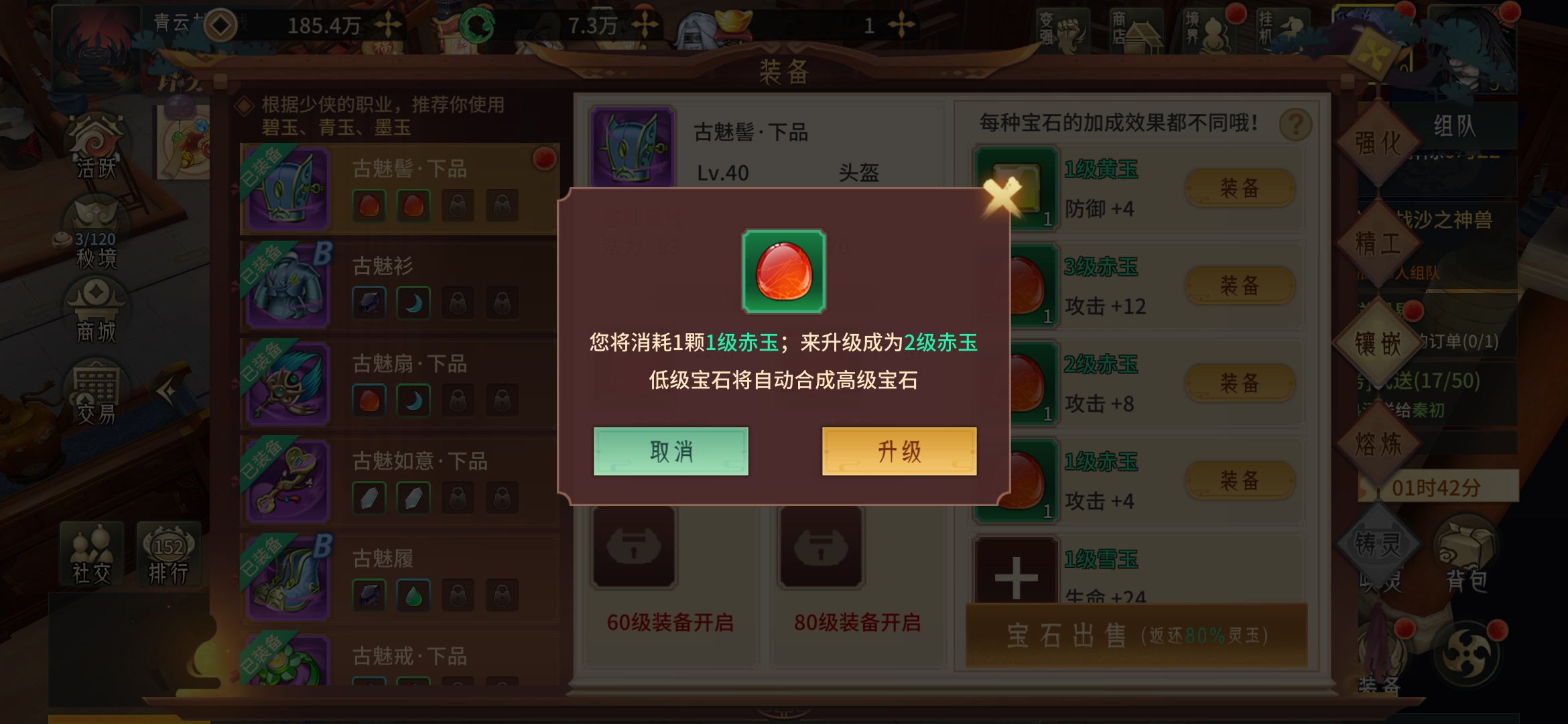1568x724 pixels.
Task: Open the 商城 shop icon
Action: [x=96, y=310]
